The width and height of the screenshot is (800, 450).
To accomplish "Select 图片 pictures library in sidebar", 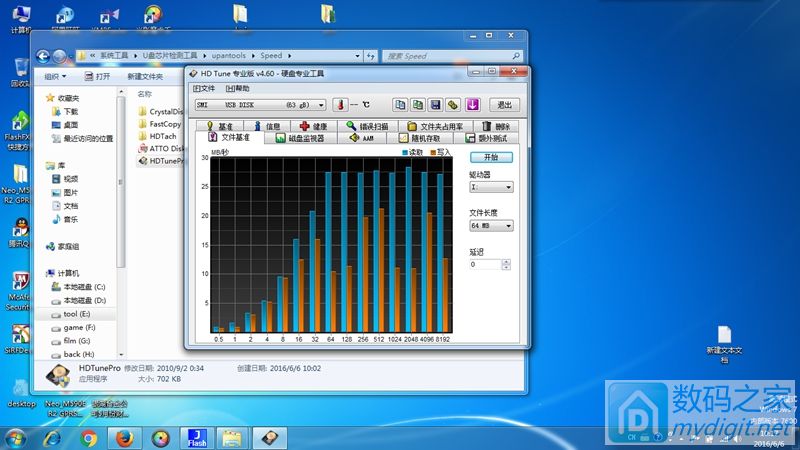I will point(65,192).
